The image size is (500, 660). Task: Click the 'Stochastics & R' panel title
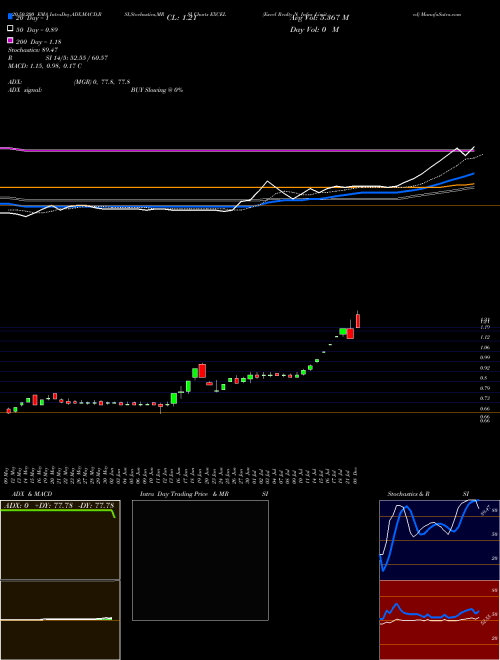409,494
